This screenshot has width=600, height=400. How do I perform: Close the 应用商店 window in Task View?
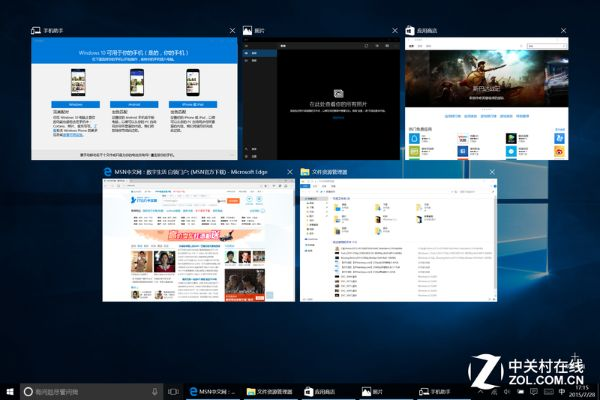click(x=562, y=31)
